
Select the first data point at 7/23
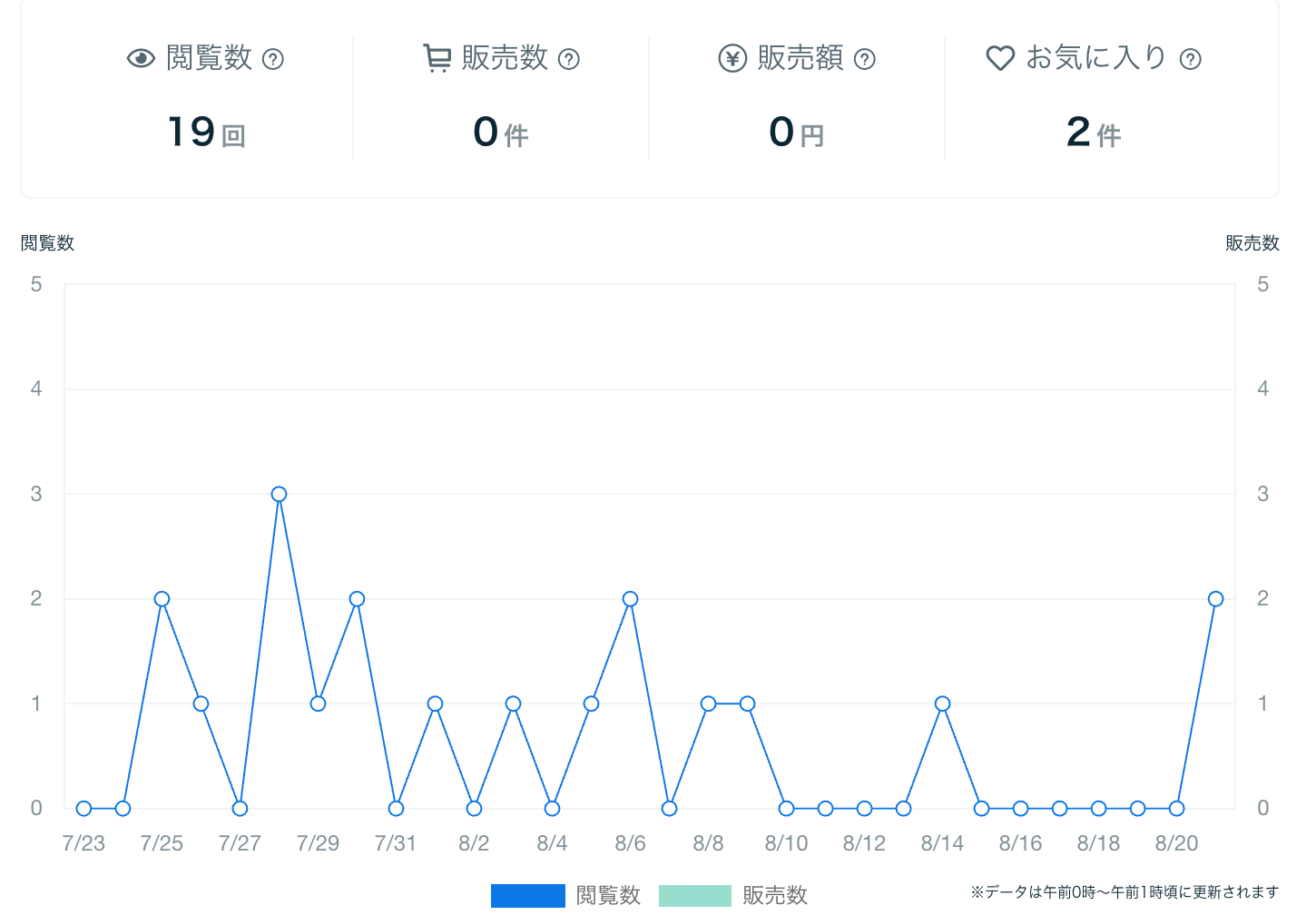point(83,808)
